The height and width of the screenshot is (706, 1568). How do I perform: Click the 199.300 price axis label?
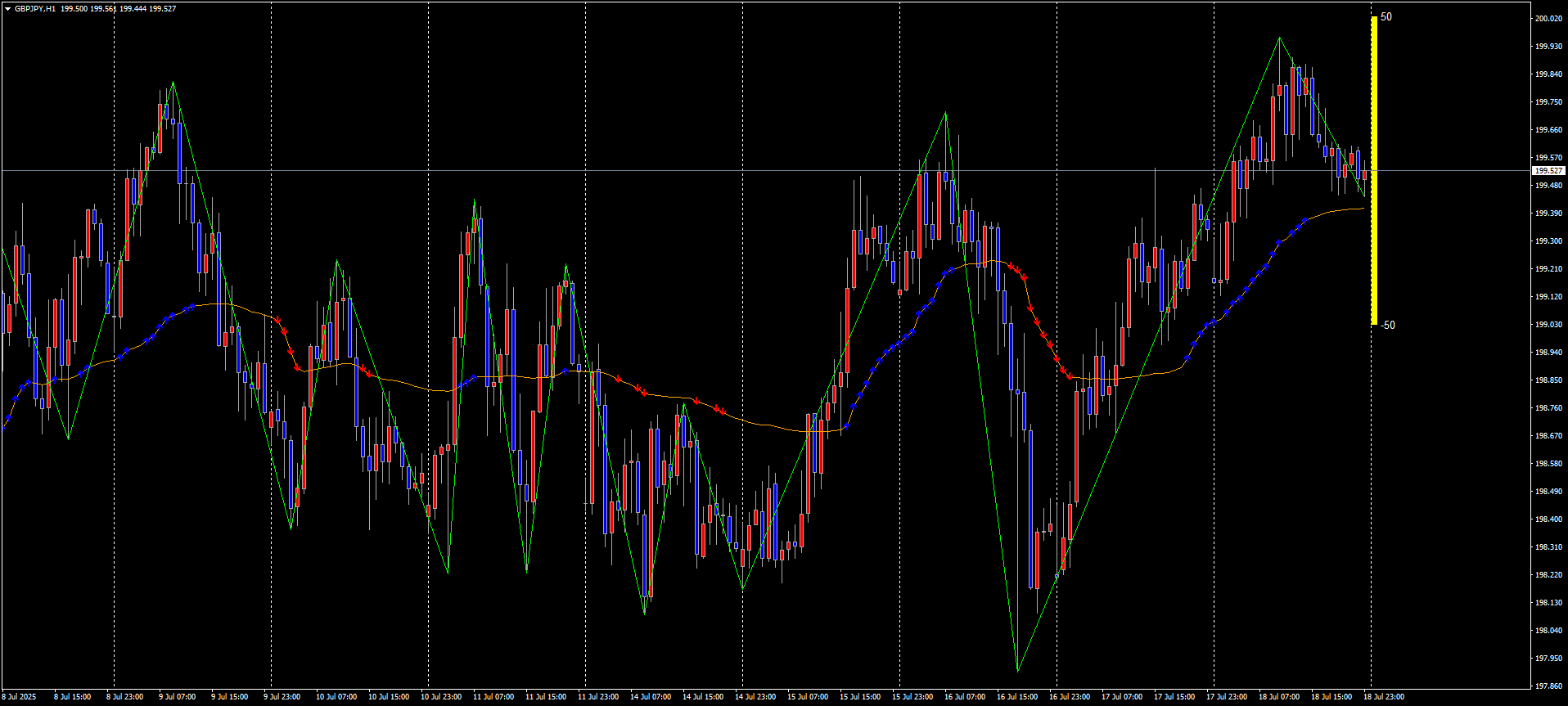coord(1548,241)
